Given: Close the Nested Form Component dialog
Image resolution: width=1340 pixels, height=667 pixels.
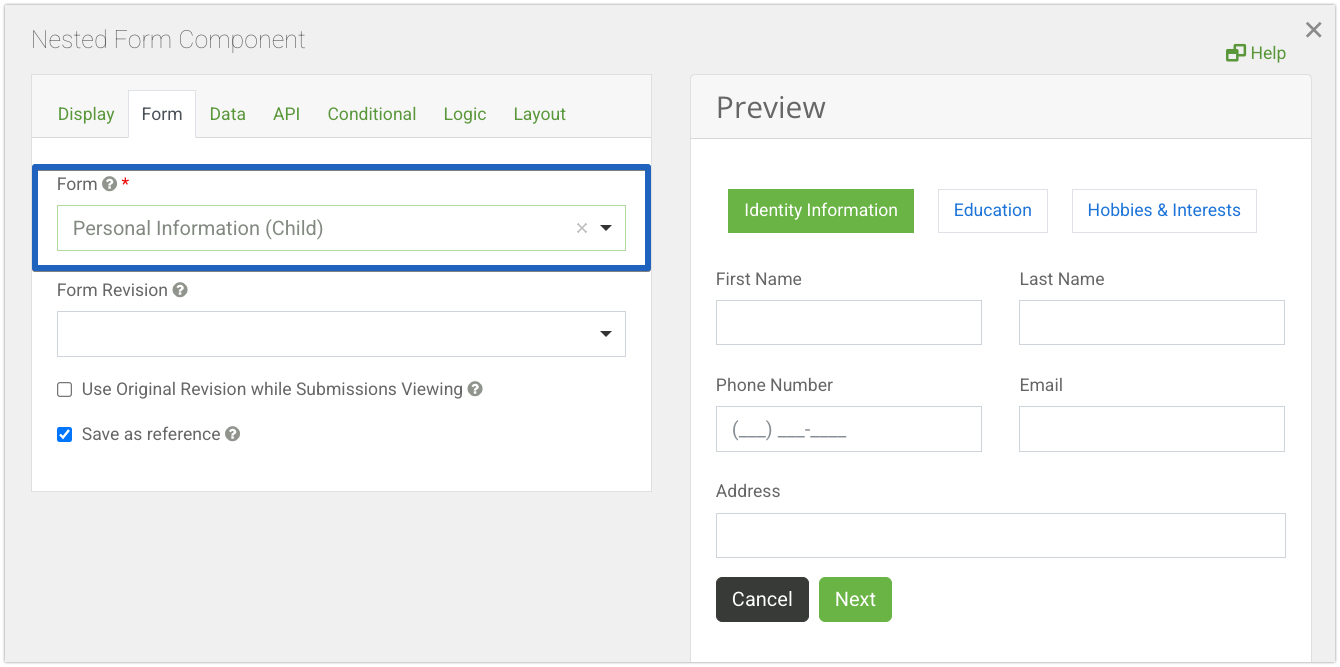Looking at the screenshot, I should (x=1314, y=30).
